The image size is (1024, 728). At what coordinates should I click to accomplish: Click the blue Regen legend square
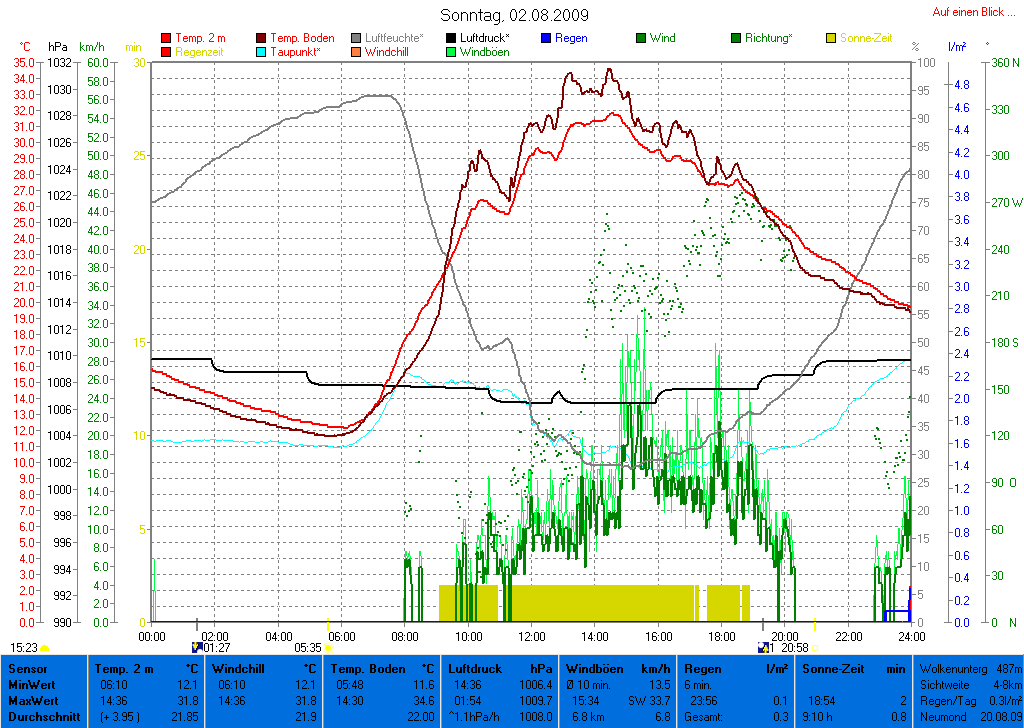(546, 38)
